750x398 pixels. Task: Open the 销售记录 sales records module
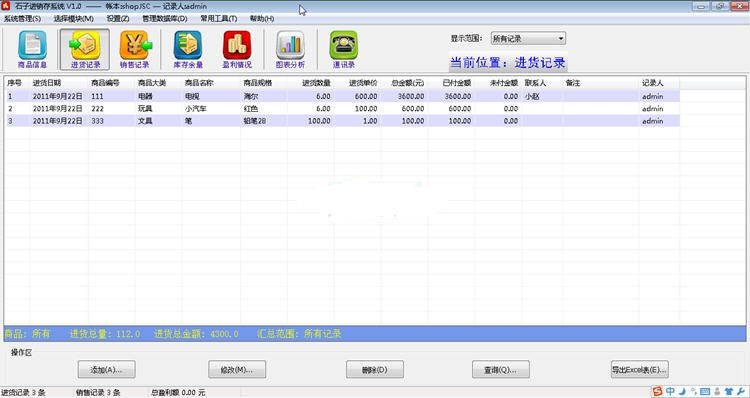(134, 49)
